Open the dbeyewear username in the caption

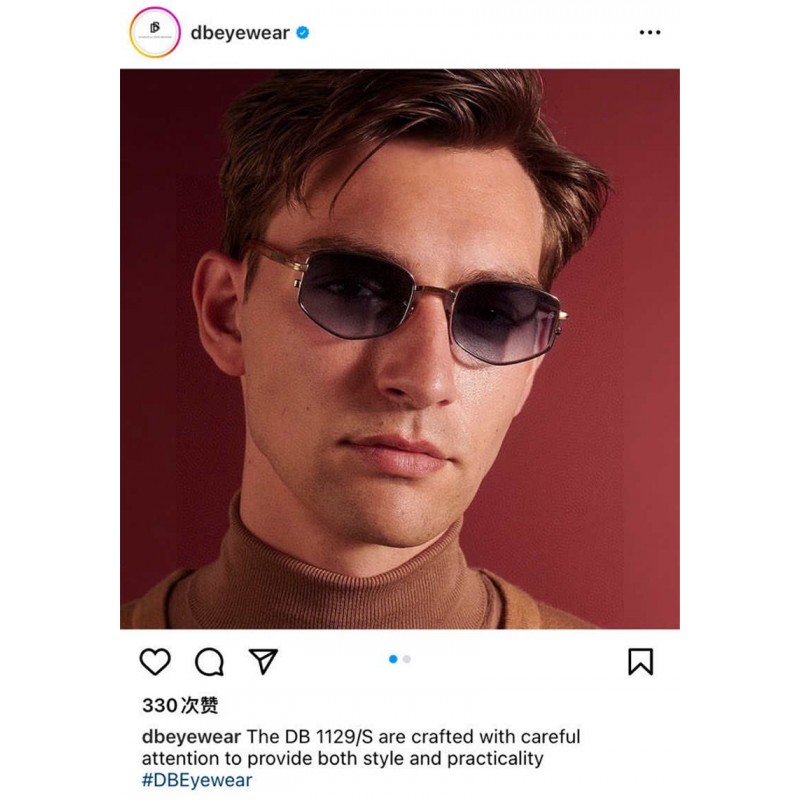point(191,737)
